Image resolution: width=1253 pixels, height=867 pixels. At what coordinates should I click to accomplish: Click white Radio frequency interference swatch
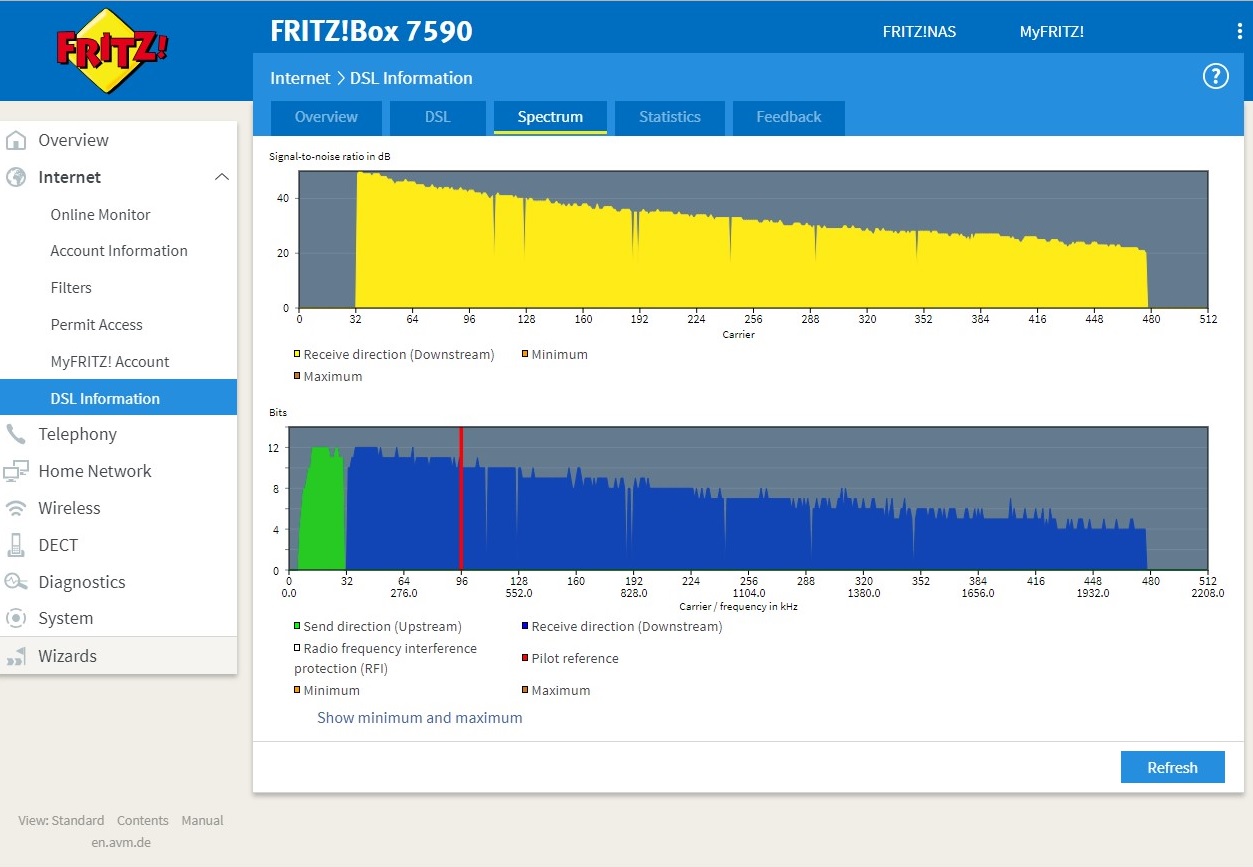(297, 648)
